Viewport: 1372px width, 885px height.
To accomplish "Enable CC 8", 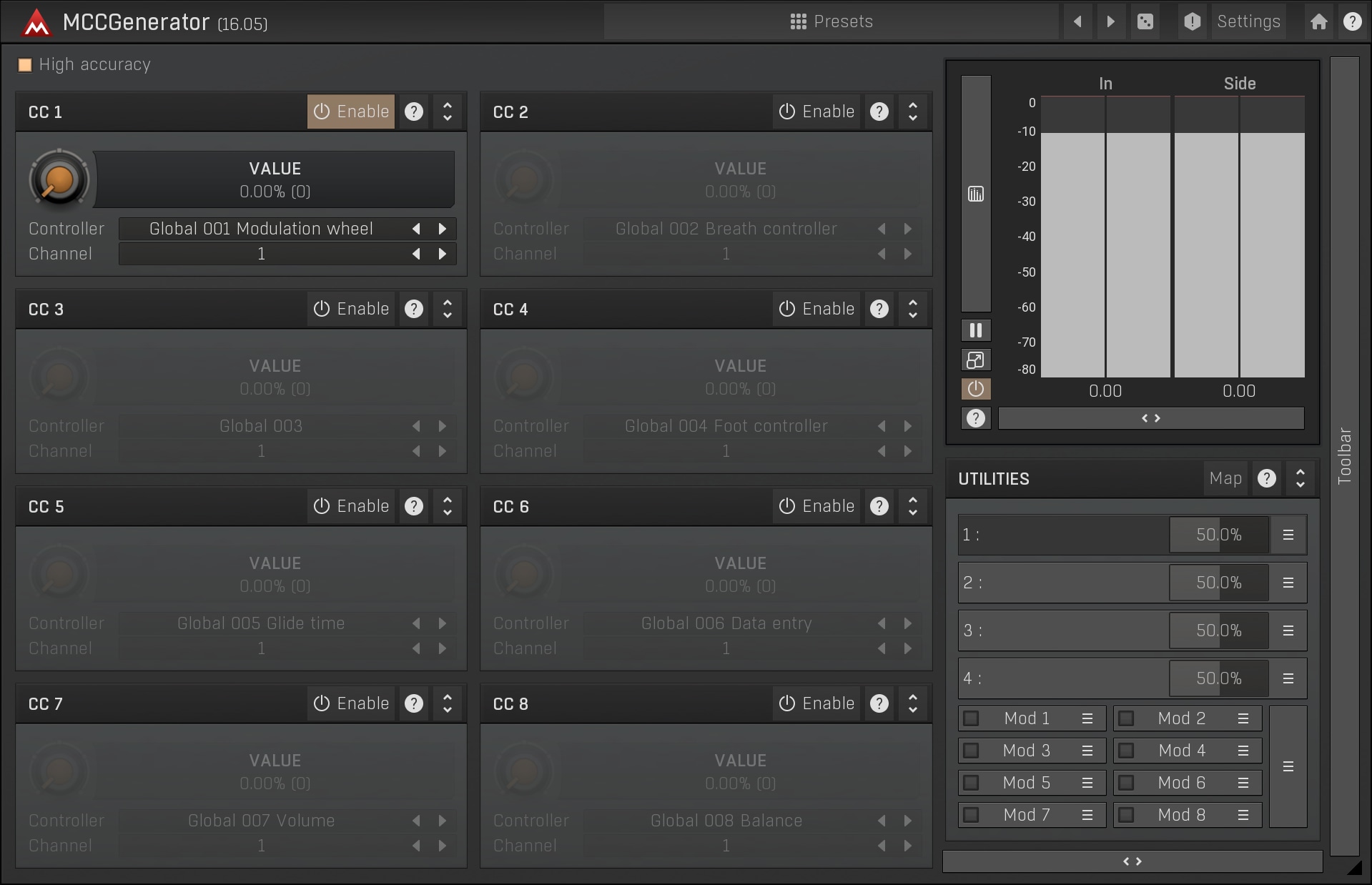I will (x=816, y=703).
